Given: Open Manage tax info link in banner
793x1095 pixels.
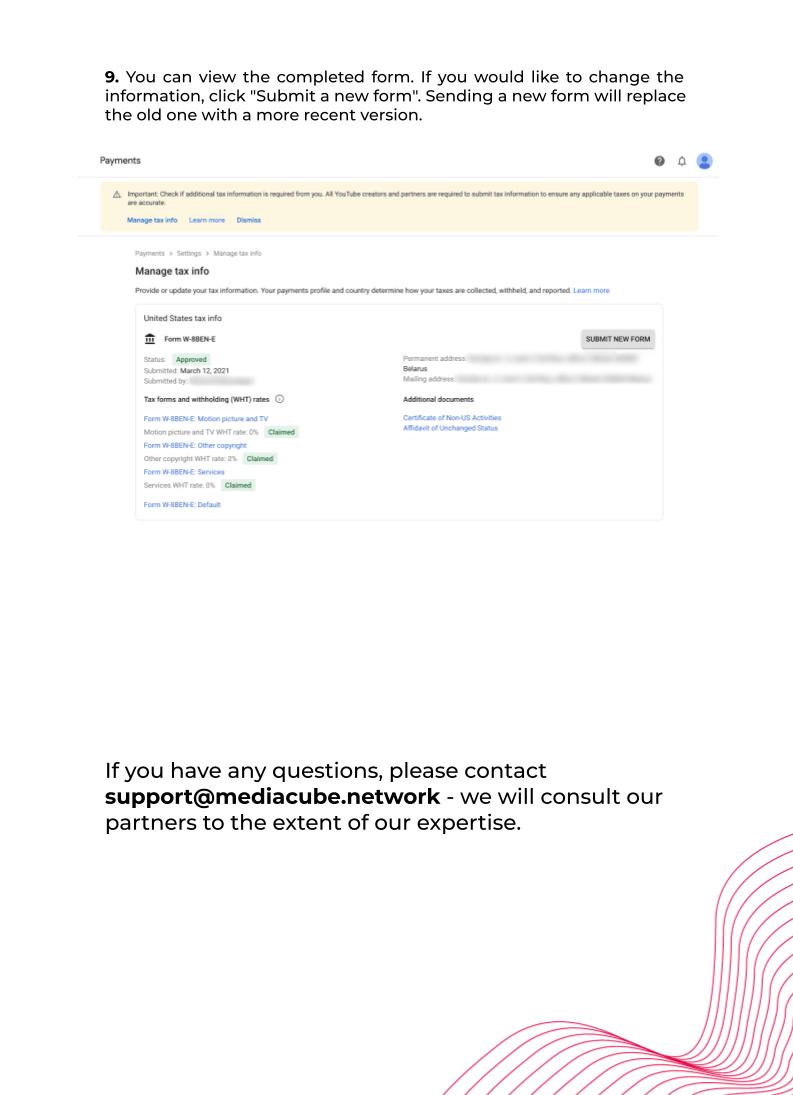Looking at the screenshot, I should (152, 220).
